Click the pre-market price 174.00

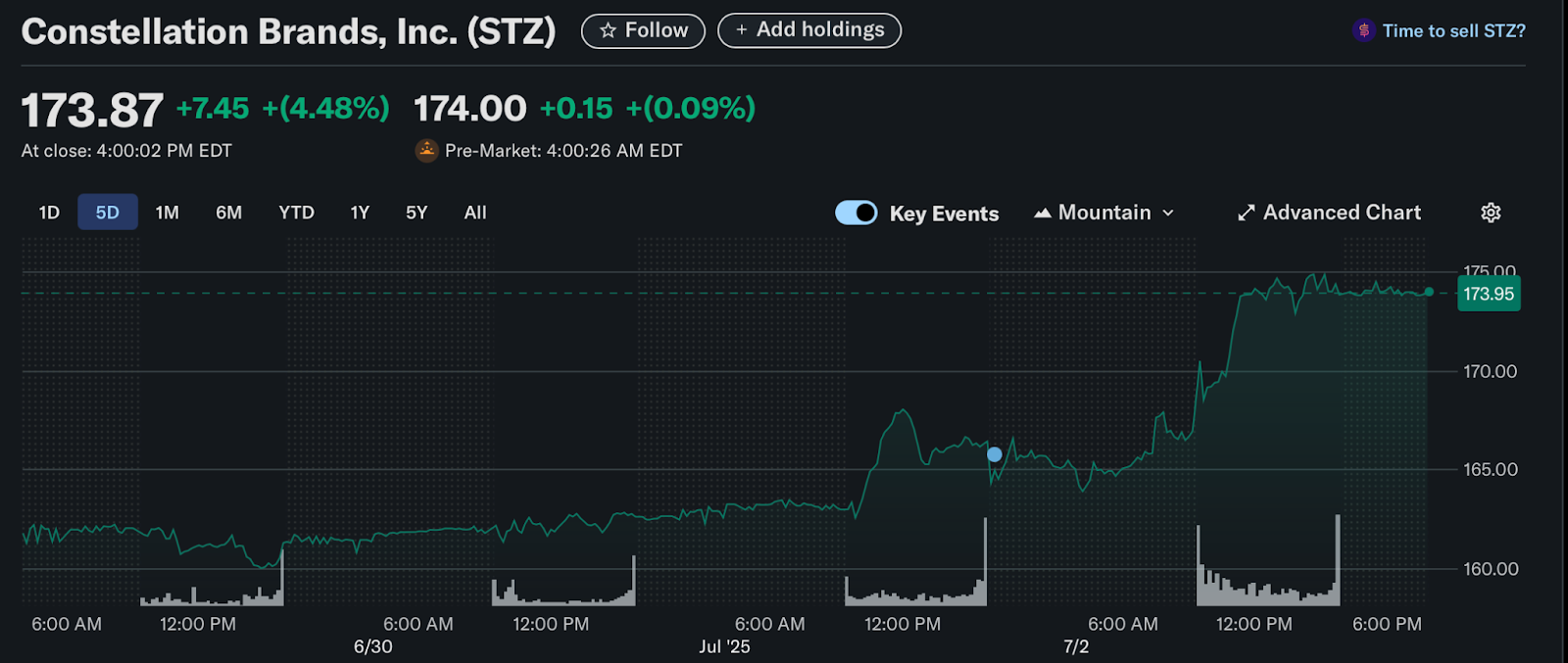click(470, 109)
